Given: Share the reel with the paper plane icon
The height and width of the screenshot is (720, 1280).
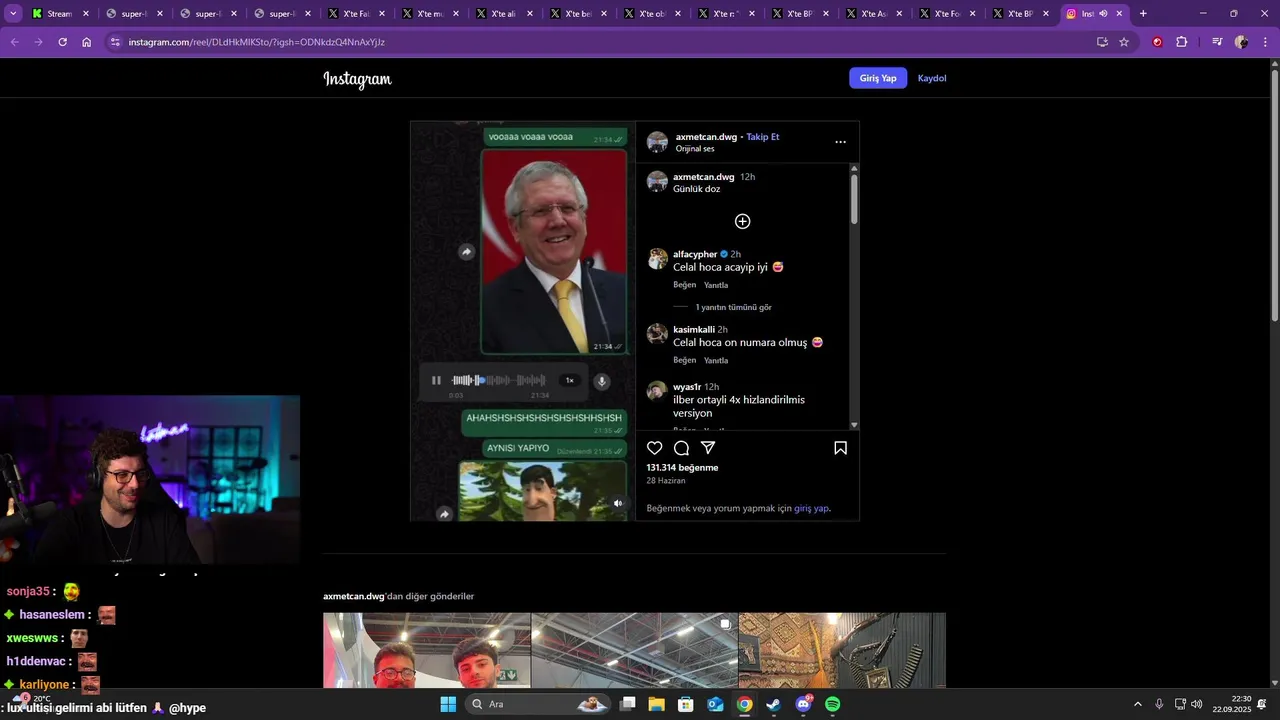Looking at the screenshot, I should click(708, 448).
